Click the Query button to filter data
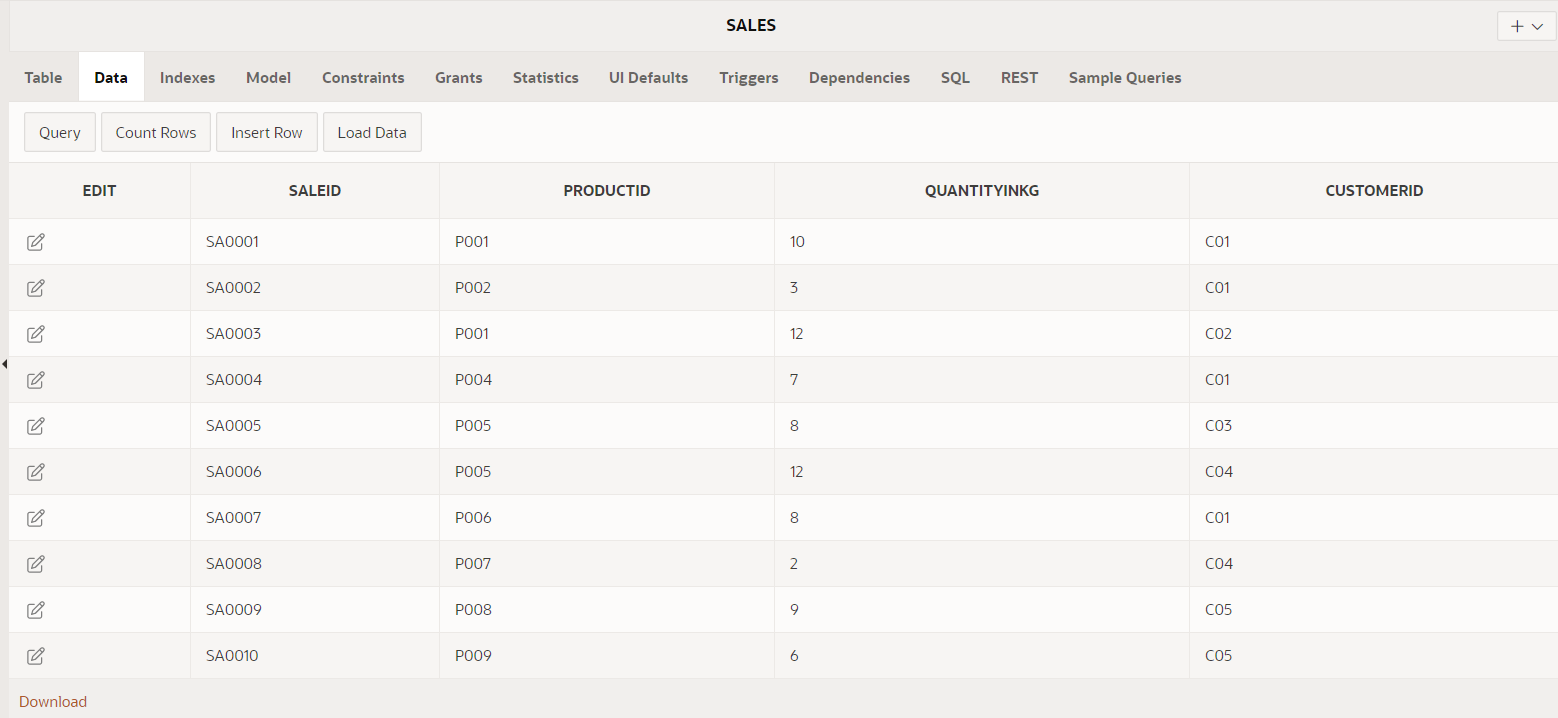The height and width of the screenshot is (718, 1558). tap(59, 131)
